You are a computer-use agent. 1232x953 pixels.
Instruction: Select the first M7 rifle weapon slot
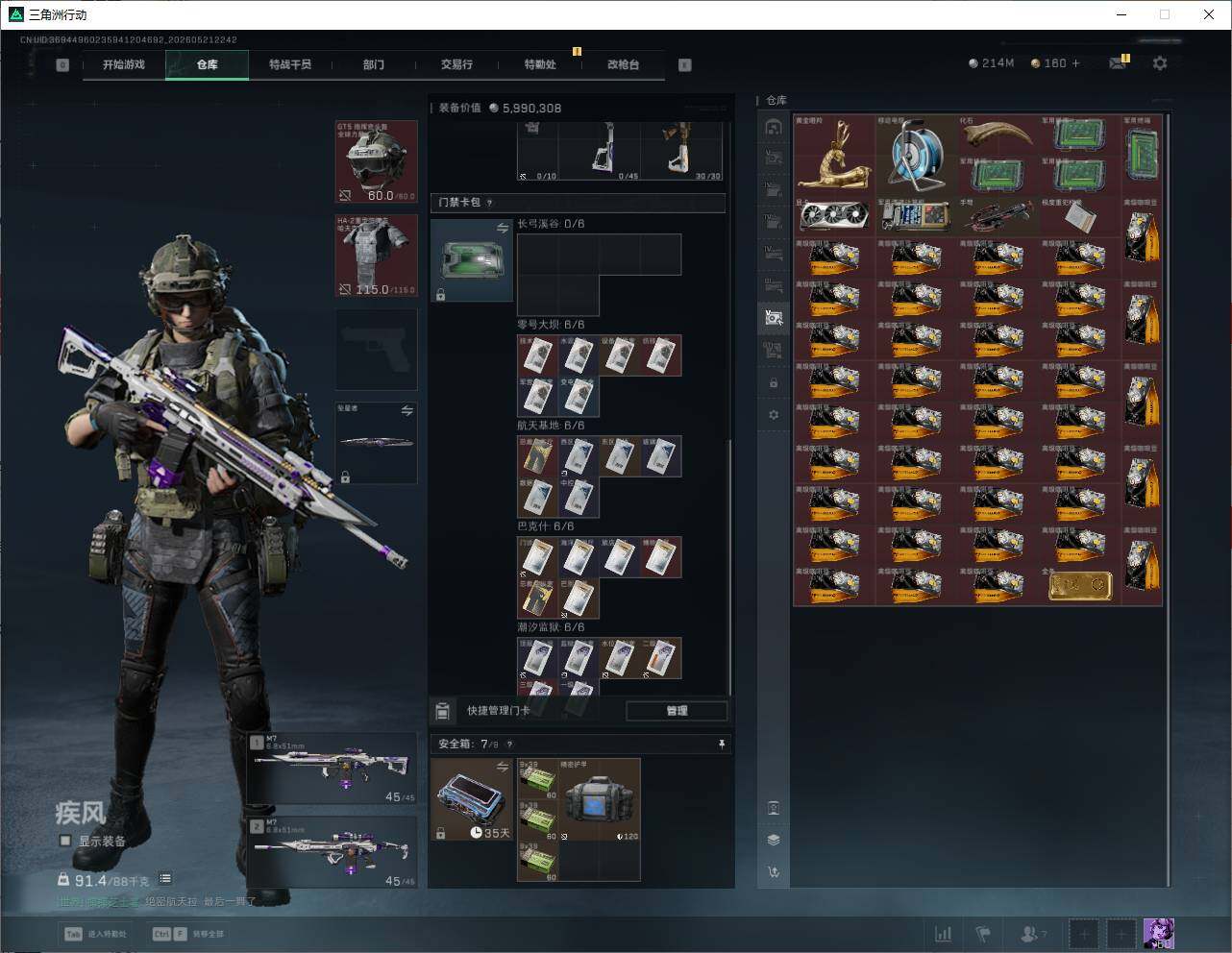[x=333, y=769]
